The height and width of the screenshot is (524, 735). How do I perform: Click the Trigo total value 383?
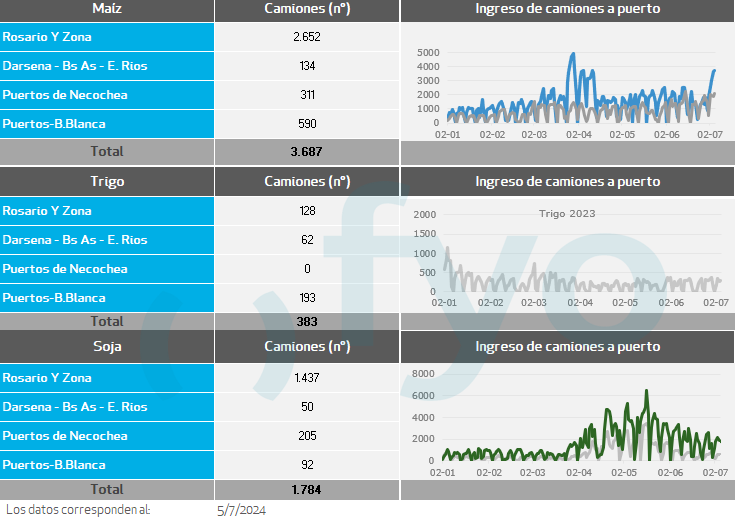point(307,322)
